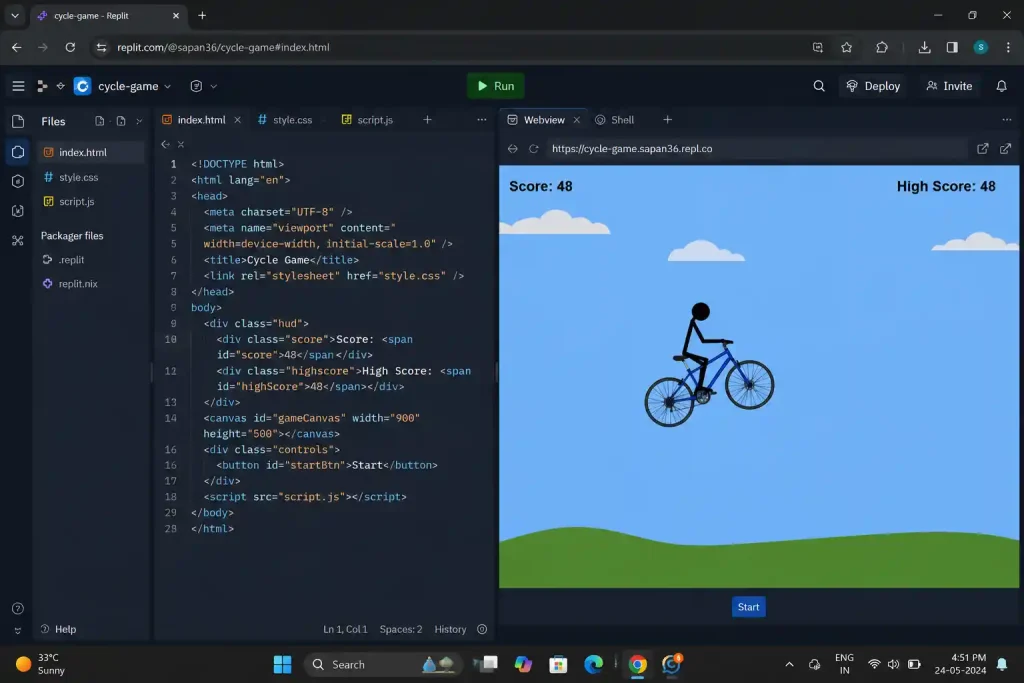Viewport: 1024px width, 683px height.
Task: Close the index.html editor tab
Action: click(238, 120)
